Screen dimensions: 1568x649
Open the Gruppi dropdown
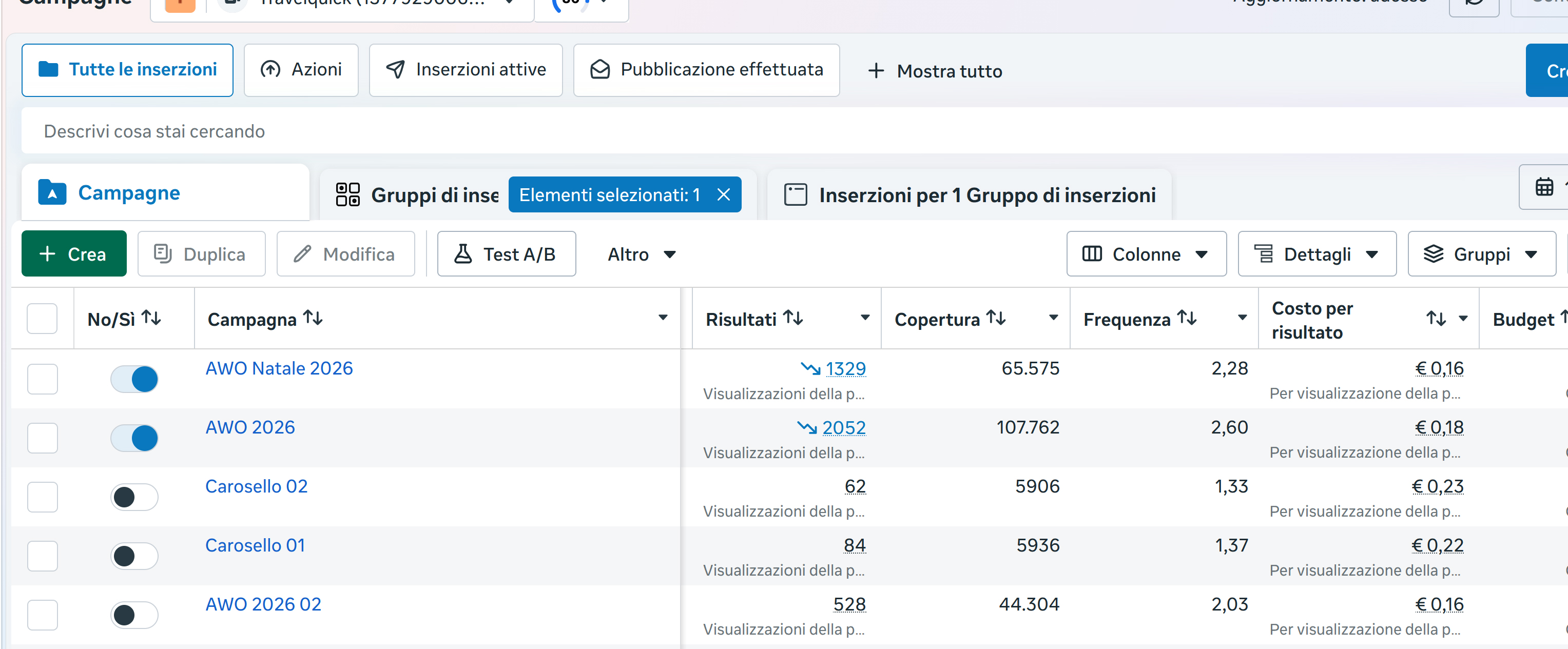pos(1482,253)
